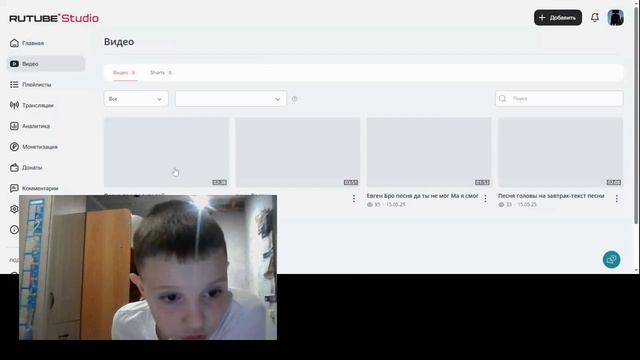Select the Видео sidebar item
The height and width of the screenshot is (360, 640).
point(46,64)
